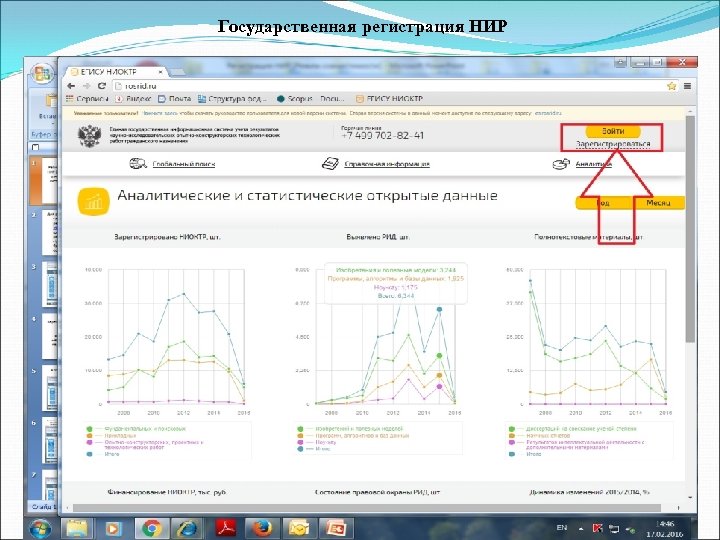Open the Структура орд... bookmark
The width and height of the screenshot is (720, 540).
(232, 99)
